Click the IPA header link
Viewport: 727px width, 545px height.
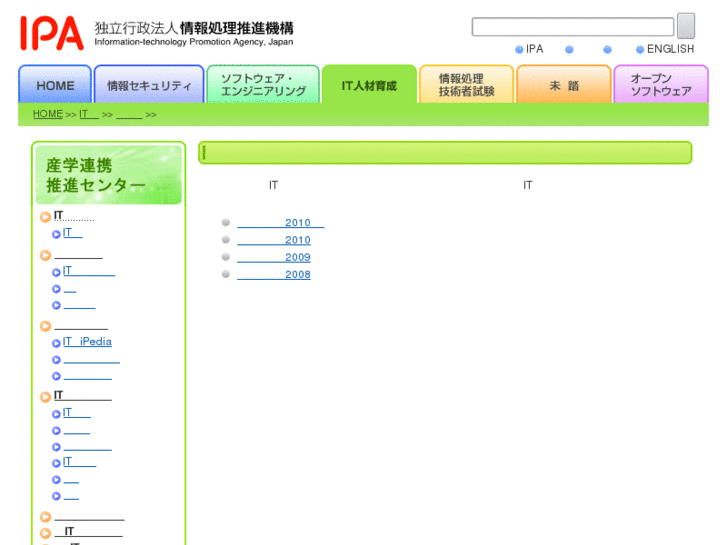(534, 49)
